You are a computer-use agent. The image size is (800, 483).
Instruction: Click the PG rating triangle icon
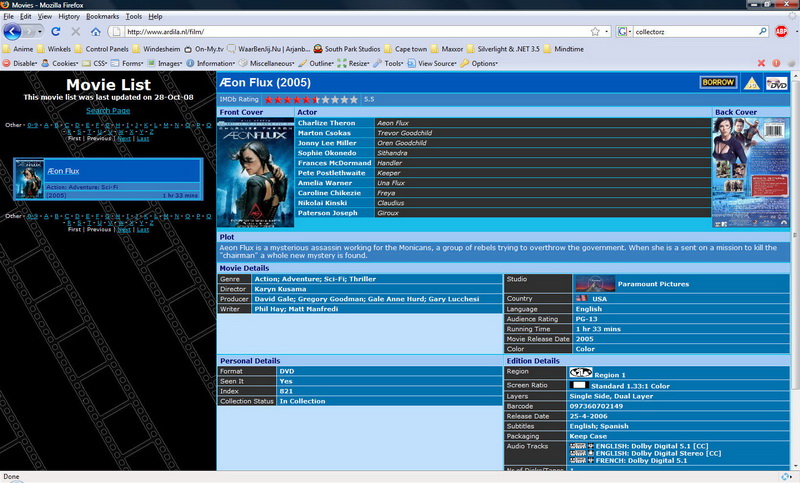(751, 83)
